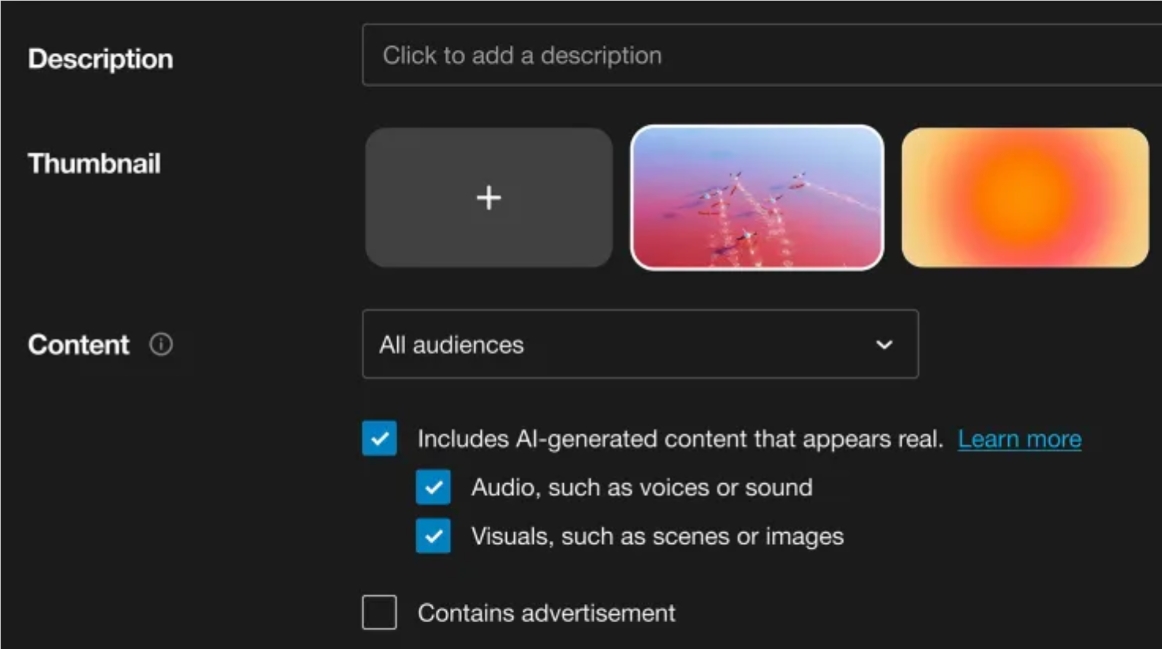1162x649 pixels.
Task: Click the chevron on the audiences selector
Action: pyautogui.click(x=883, y=344)
